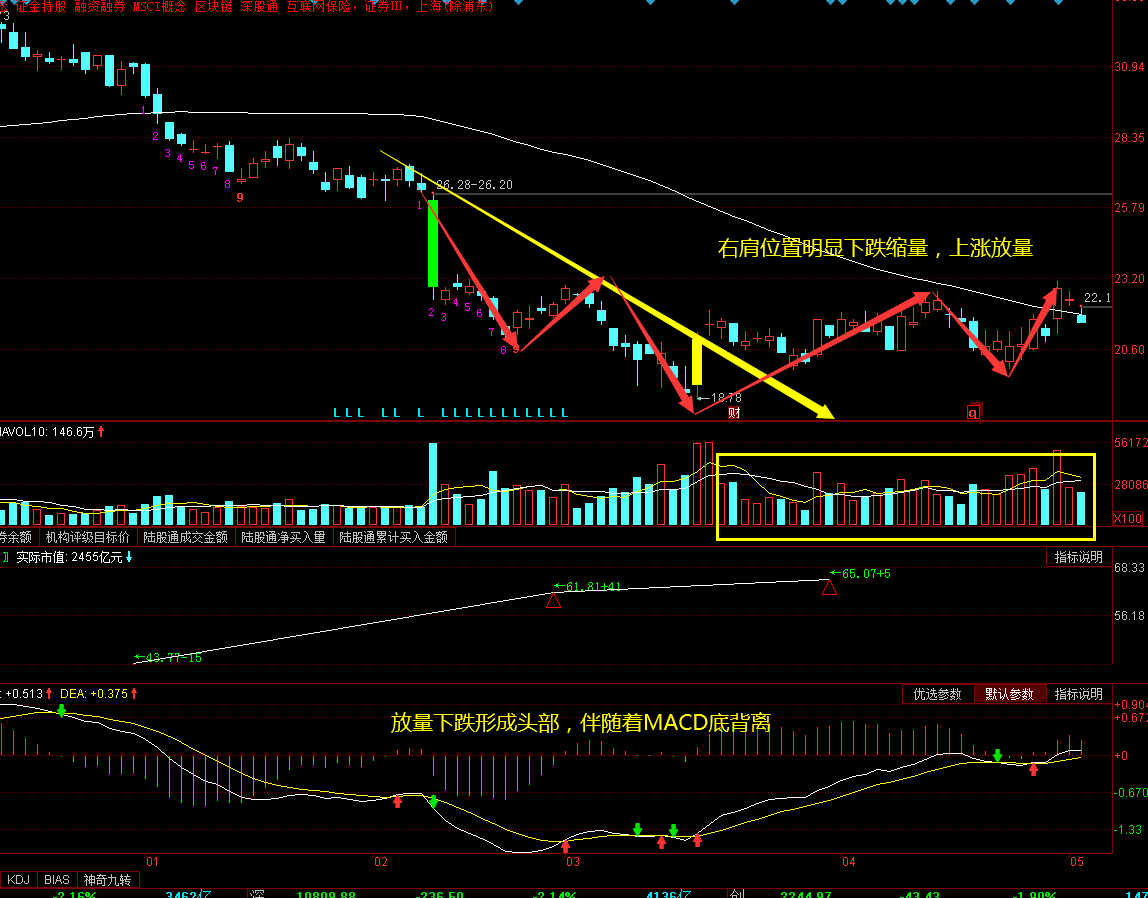Click the cyan down arrow beside 实际市值
Image resolution: width=1148 pixels, height=898 pixels.
point(129,557)
